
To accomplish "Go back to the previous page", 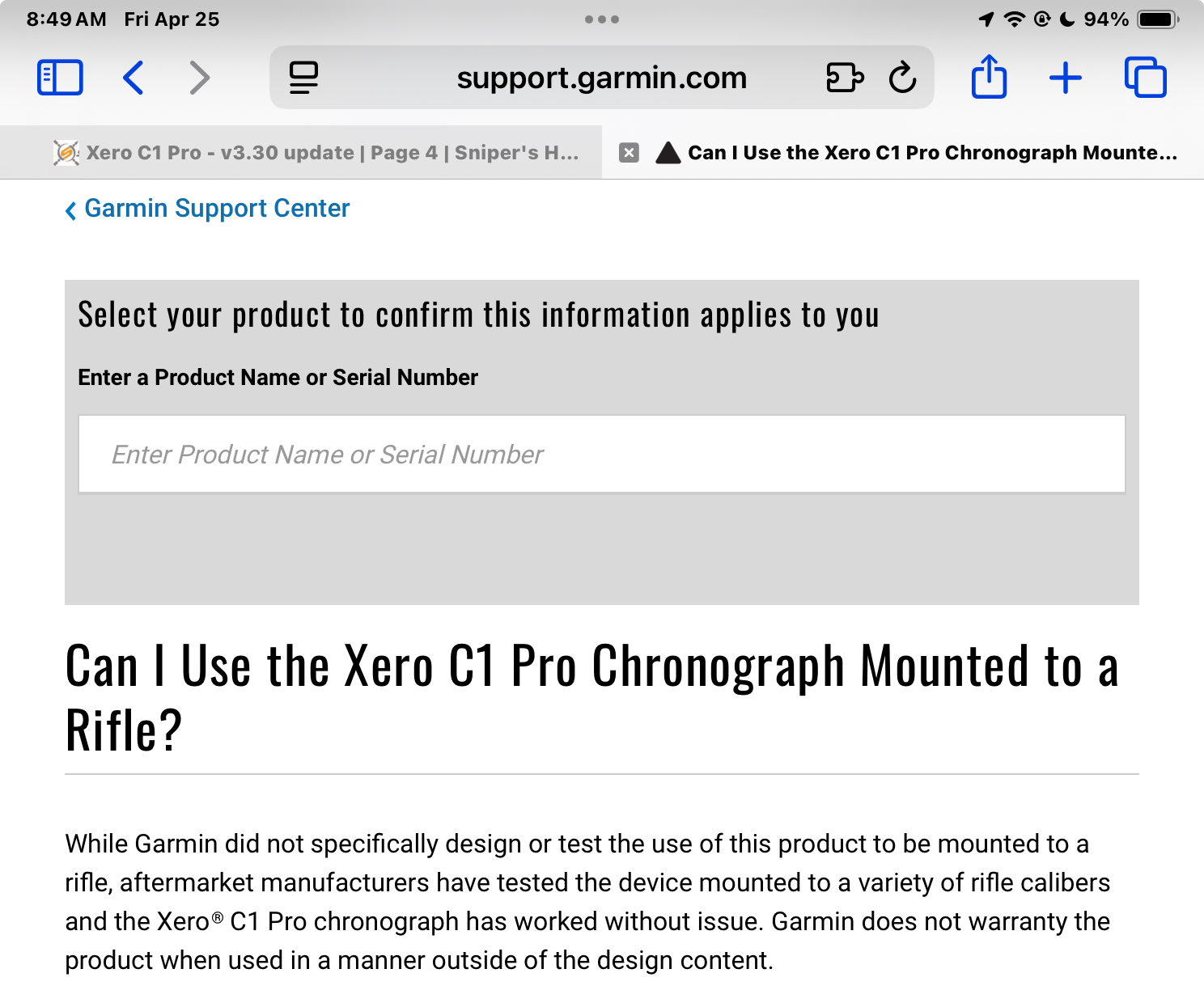I will tap(134, 78).
